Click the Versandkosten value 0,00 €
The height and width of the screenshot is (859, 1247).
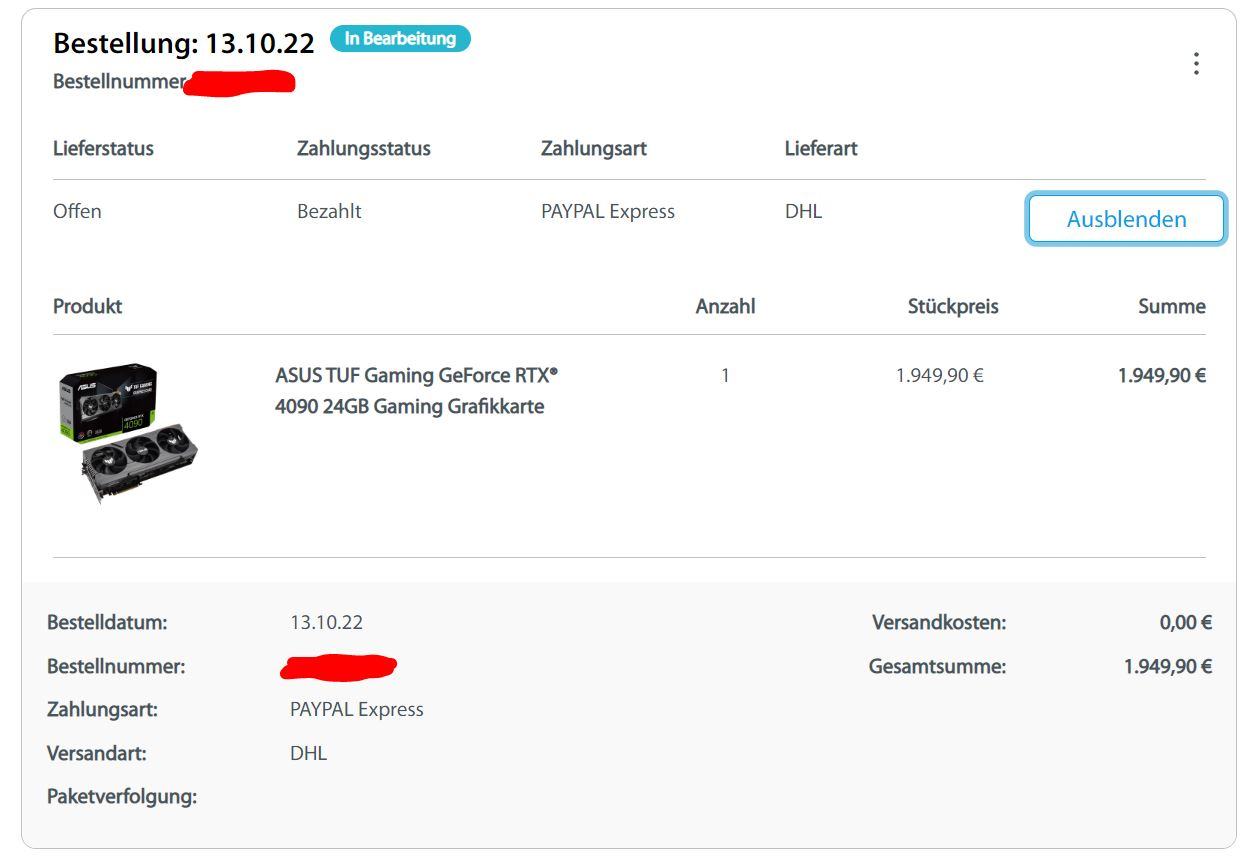click(x=1185, y=622)
